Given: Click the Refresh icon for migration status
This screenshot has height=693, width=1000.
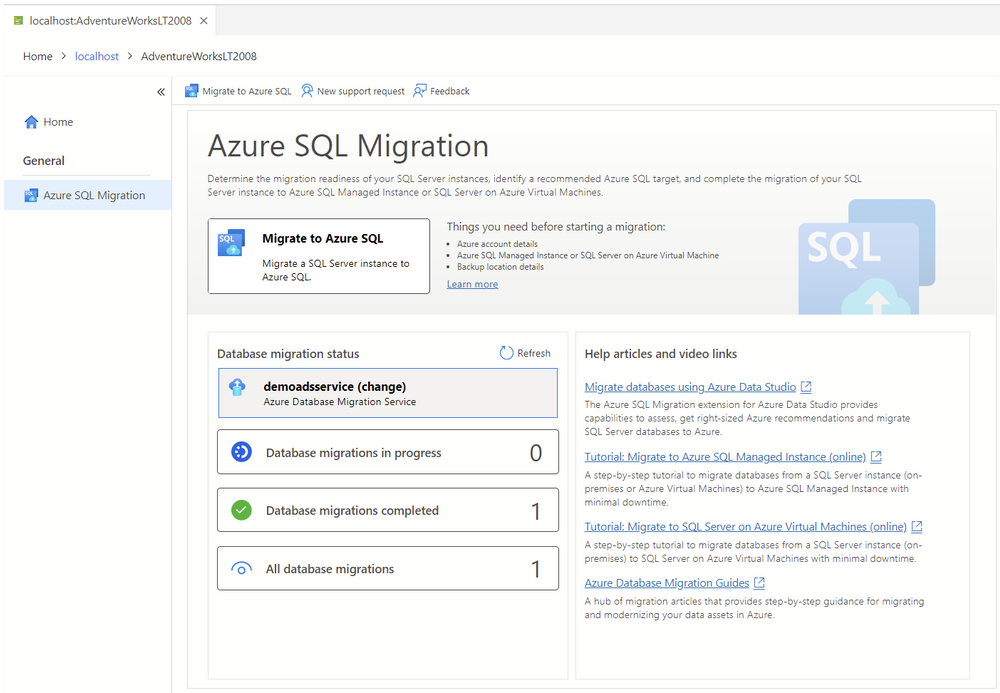Looking at the screenshot, I should tap(505, 352).
